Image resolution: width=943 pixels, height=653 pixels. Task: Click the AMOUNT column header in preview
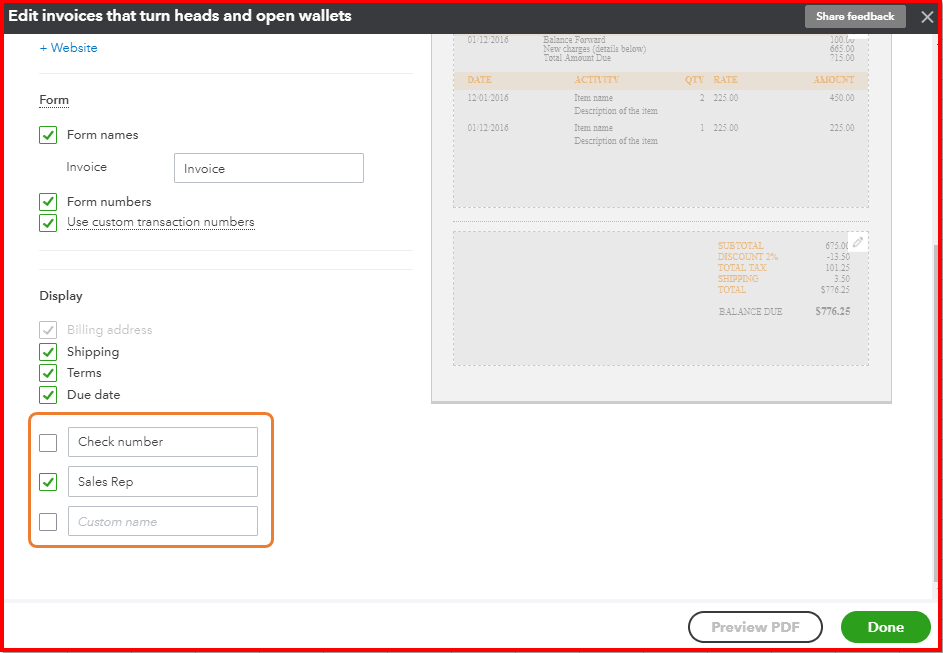pyautogui.click(x=834, y=80)
